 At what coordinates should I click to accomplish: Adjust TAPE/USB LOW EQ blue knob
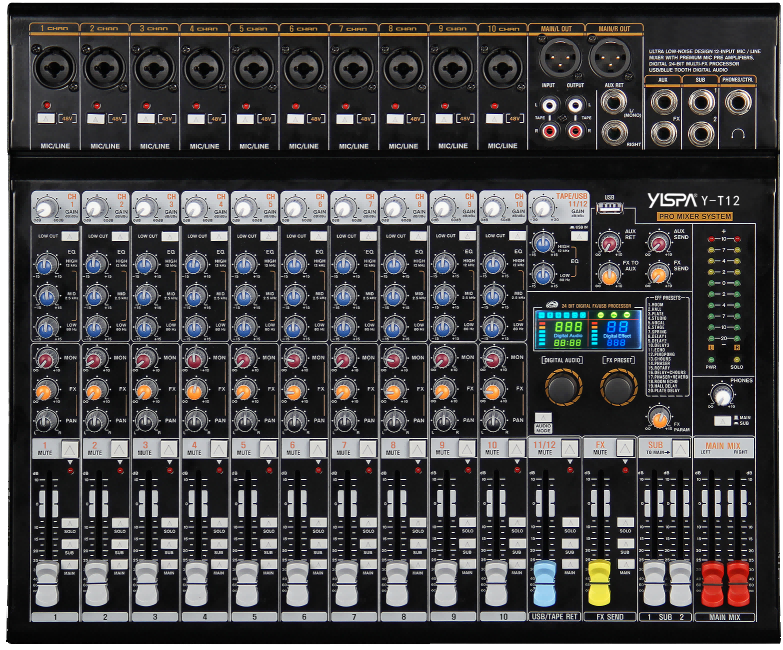tap(543, 274)
